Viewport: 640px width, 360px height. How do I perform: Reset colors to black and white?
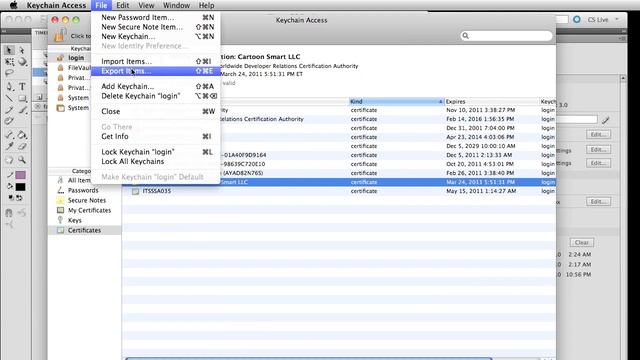pos(11,198)
